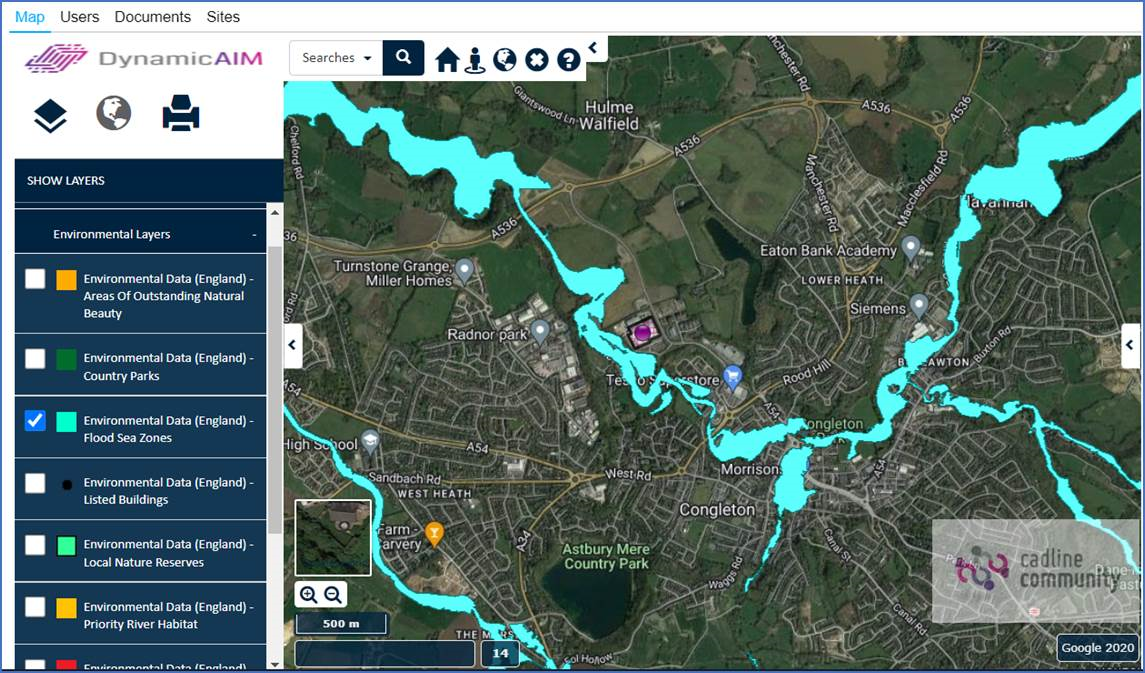Open the help question mark icon

pyautogui.click(x=569, y=60)
